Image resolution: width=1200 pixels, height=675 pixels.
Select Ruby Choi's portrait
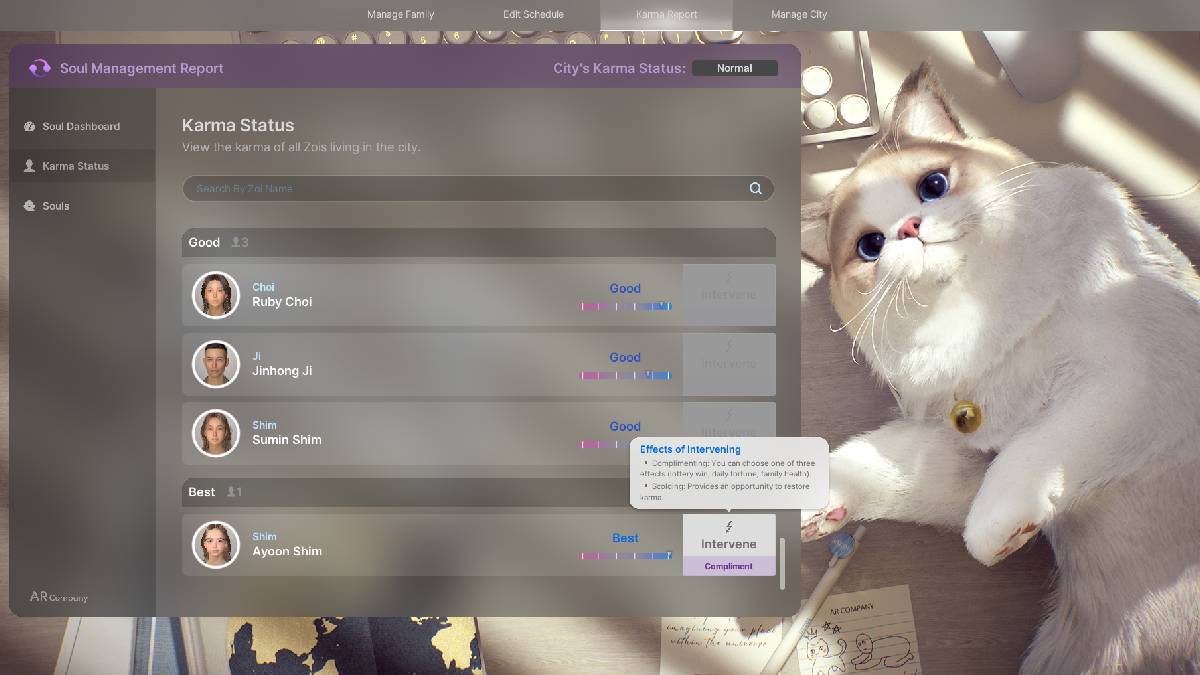pos(216,295)
